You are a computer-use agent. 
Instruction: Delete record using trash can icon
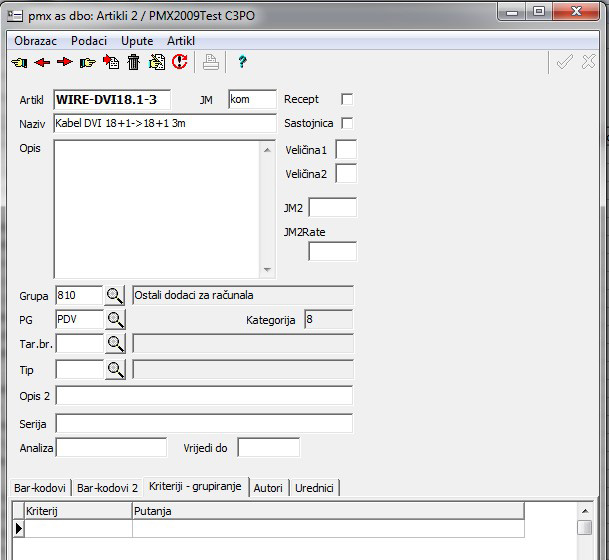pos(133,62)
